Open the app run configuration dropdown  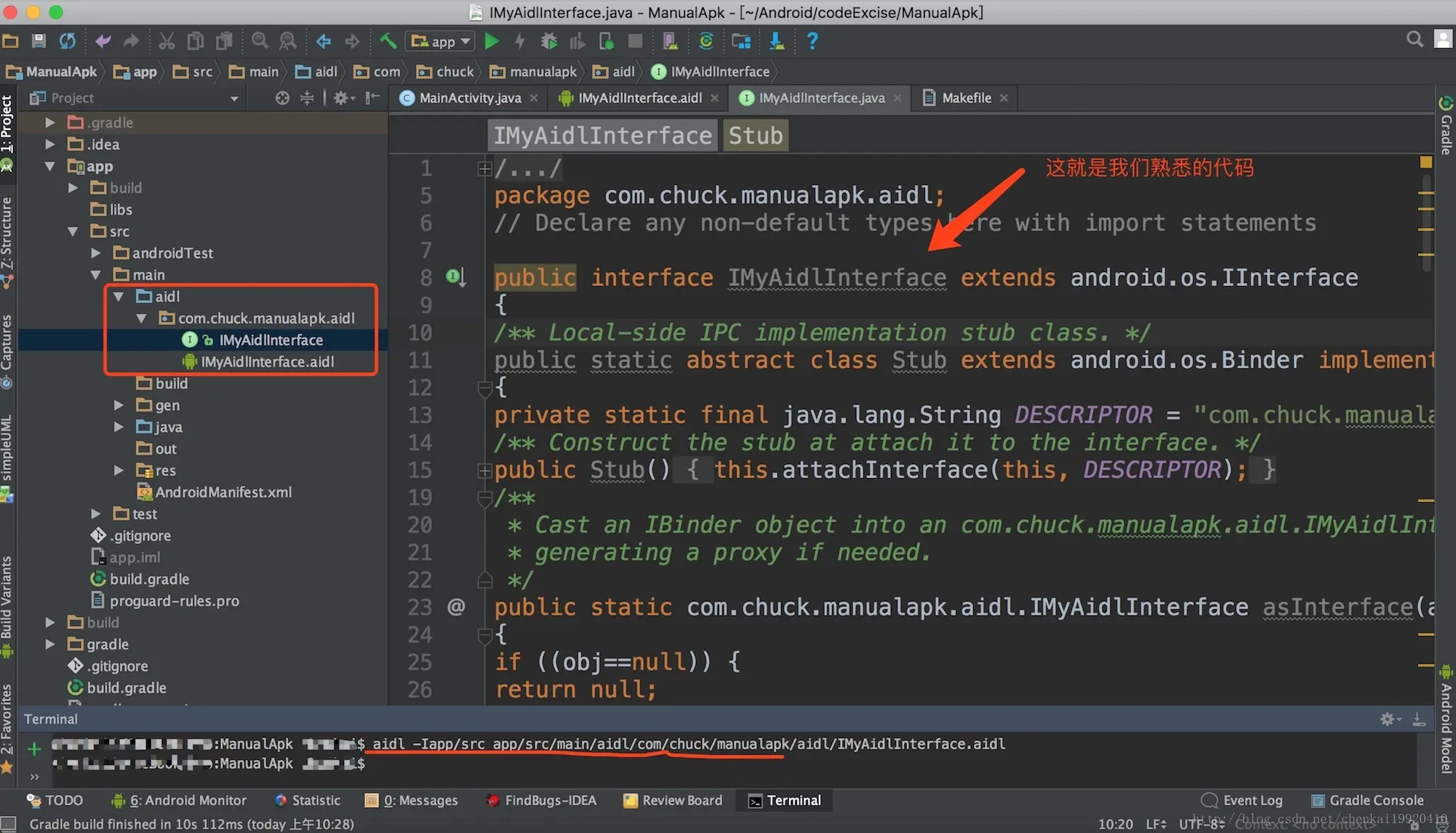coord(439,41)
